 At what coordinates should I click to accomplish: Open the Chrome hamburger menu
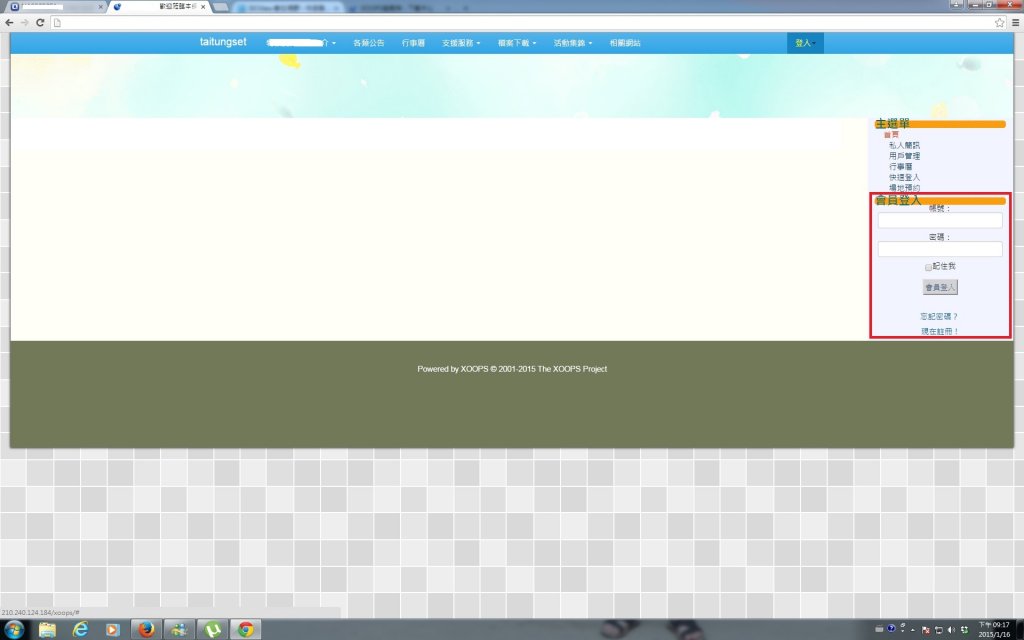tap(1014, 22)
